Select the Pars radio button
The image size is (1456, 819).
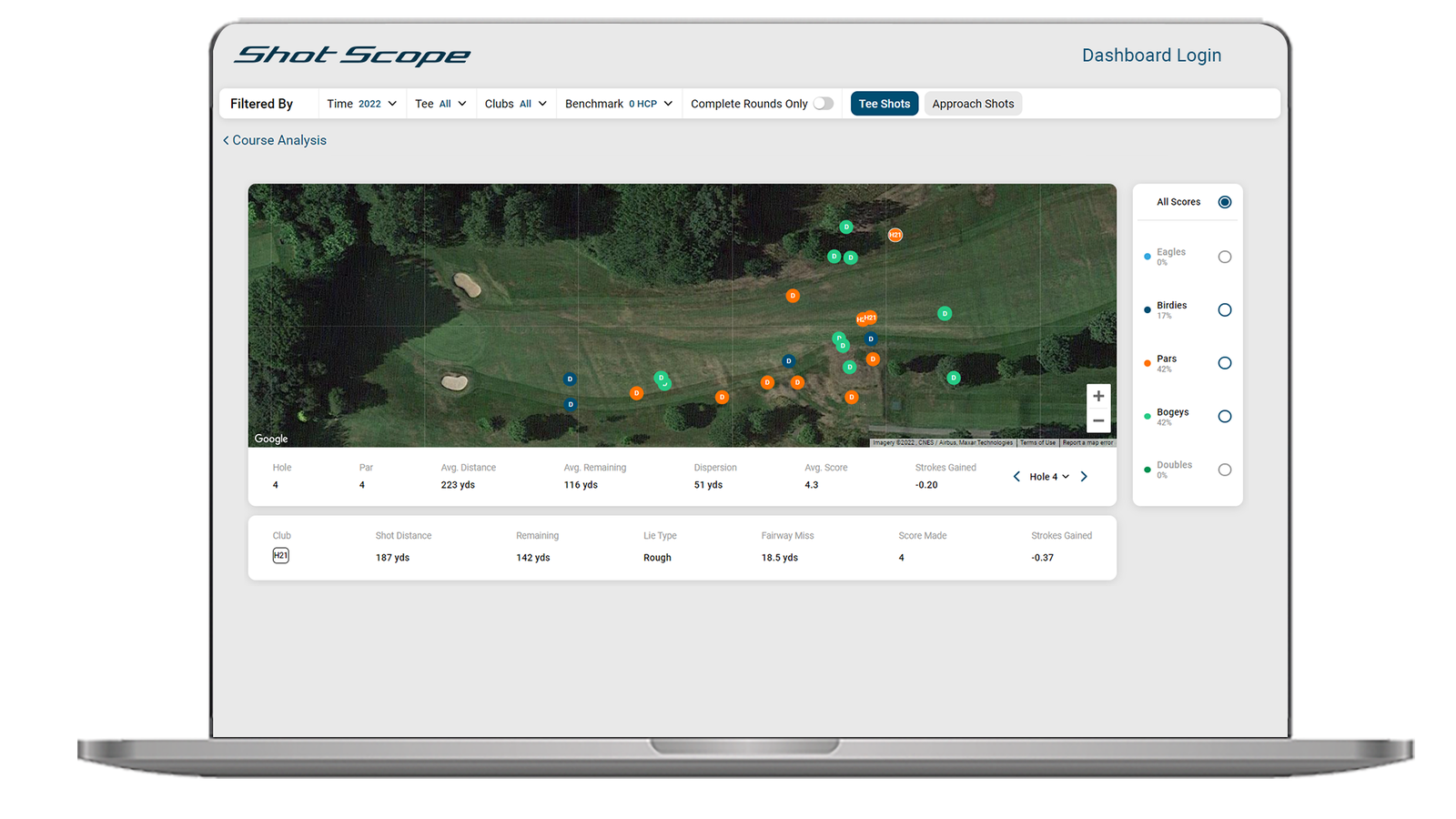(x=1226, y=363)
